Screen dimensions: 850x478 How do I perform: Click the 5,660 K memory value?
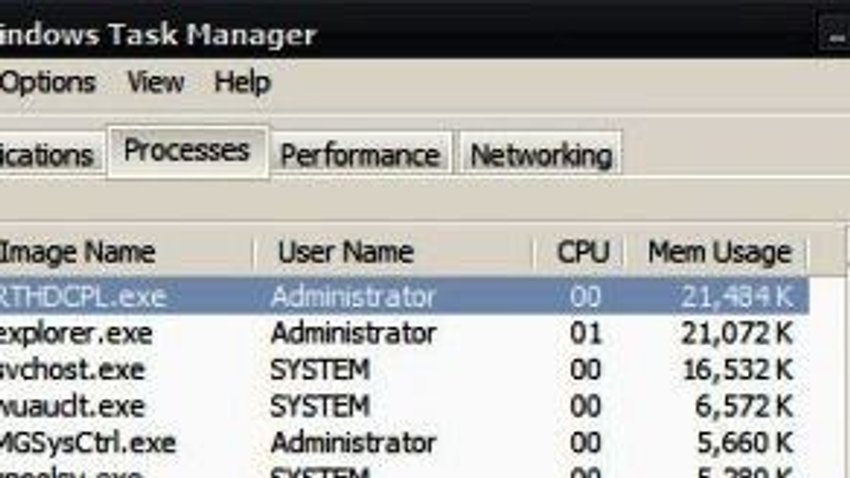[x=745, y=443]
